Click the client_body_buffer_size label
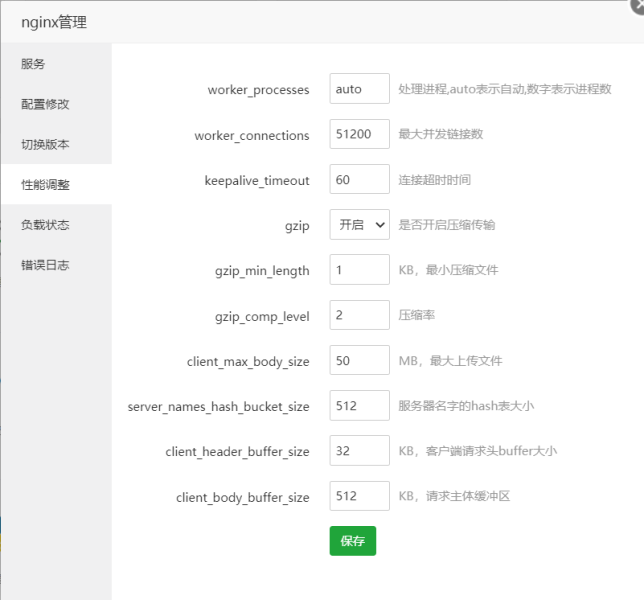The image size is (644, 600). pos(243,498)
